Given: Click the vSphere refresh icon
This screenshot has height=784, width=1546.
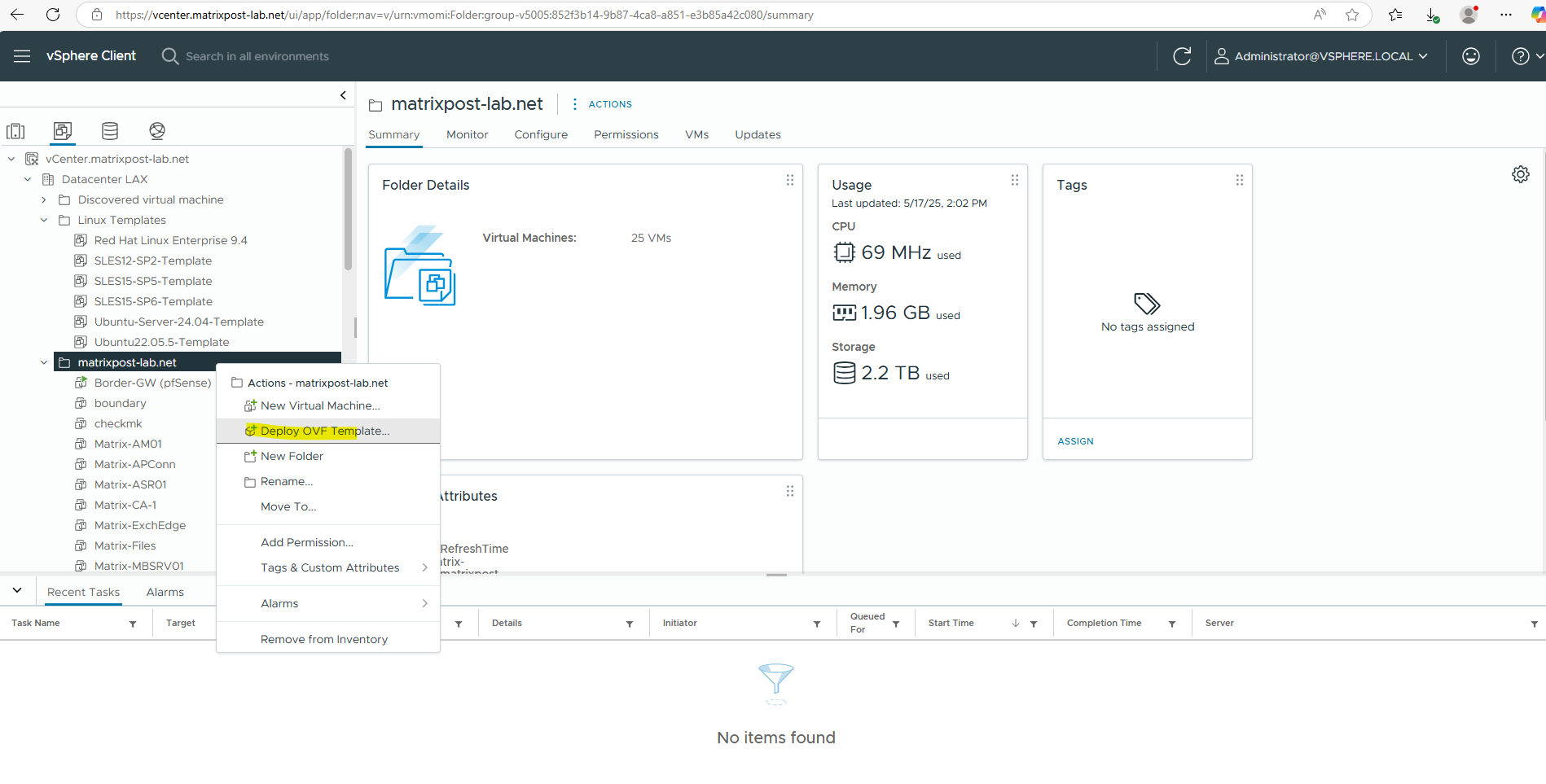Looking at the screenshot, I should [1182, 56].
